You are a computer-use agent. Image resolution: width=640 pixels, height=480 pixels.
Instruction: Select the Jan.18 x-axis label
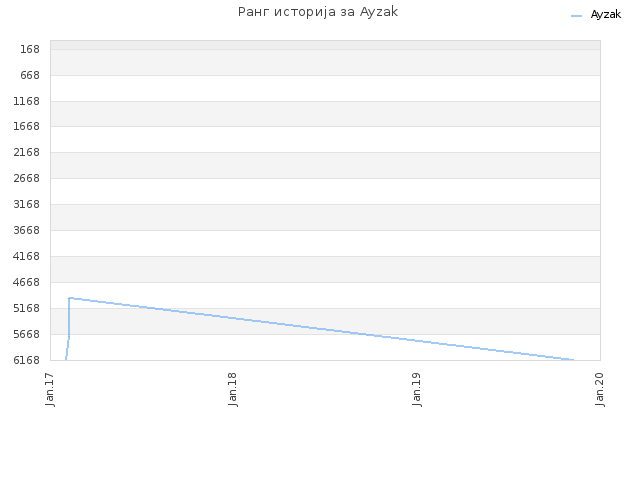pos(233,389)
